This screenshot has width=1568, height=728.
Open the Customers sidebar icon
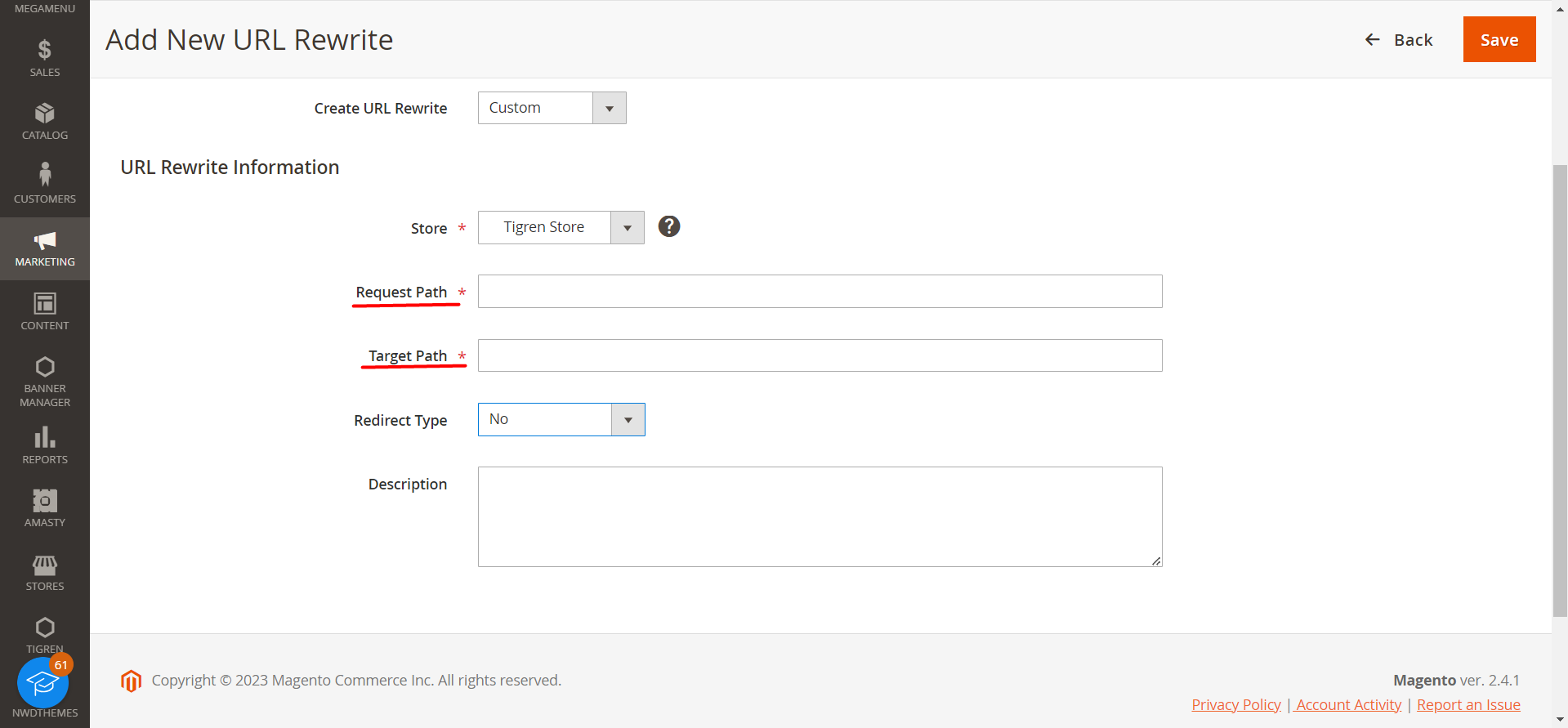click(45, 175)
